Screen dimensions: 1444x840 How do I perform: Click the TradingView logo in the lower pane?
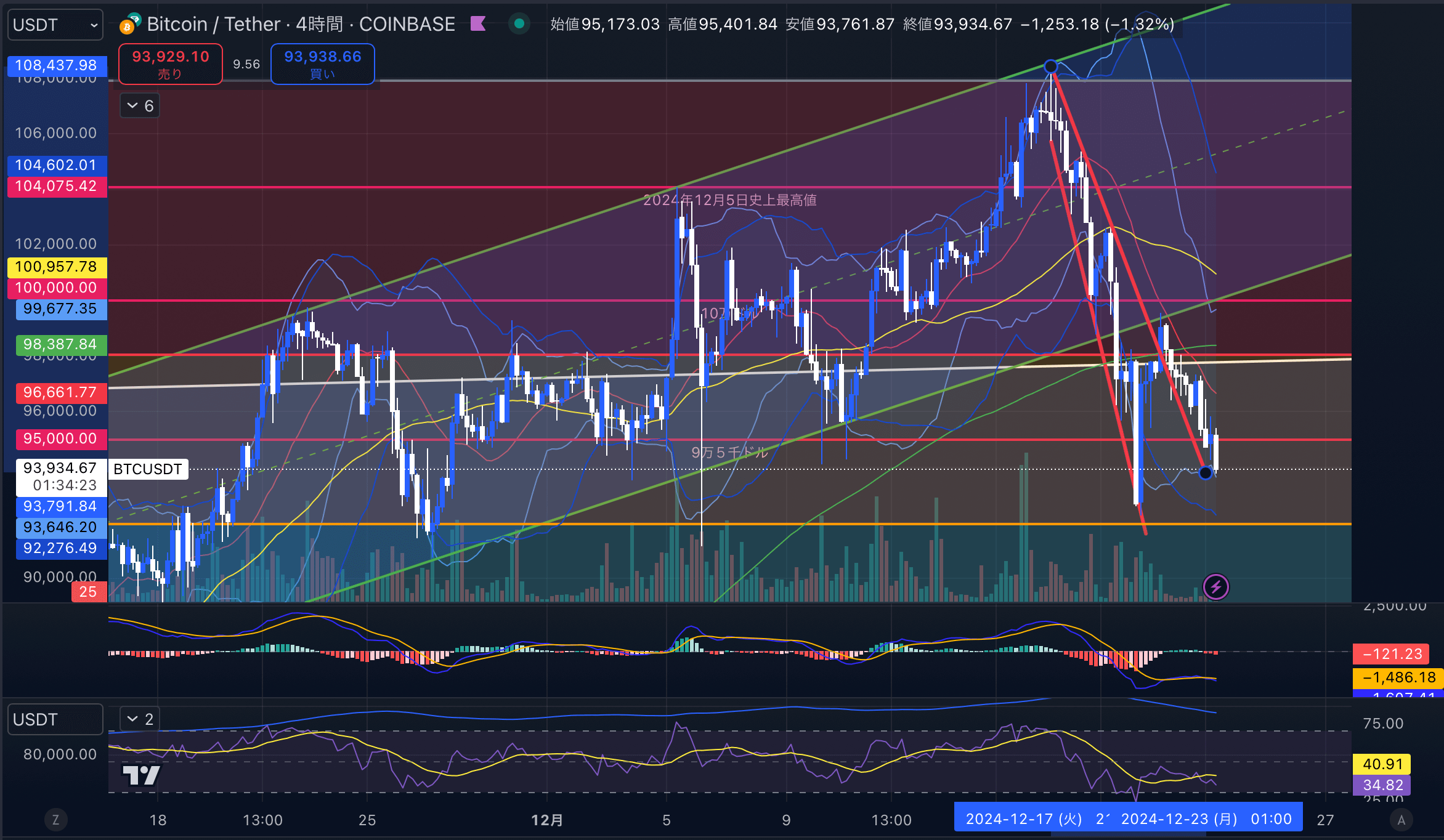click(142, 775)
